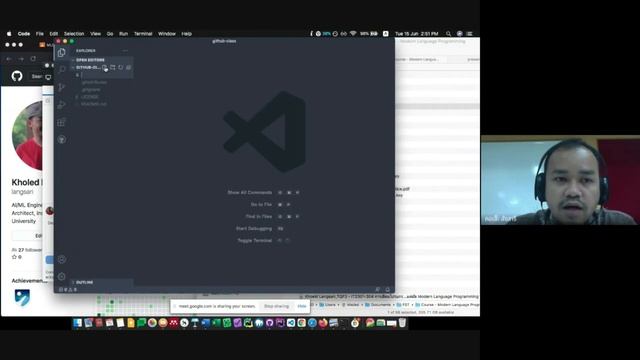This screenshot has height=360, width=640.
Task: Open Explorer panel more actions (ellipsis)
Action: 125,51
